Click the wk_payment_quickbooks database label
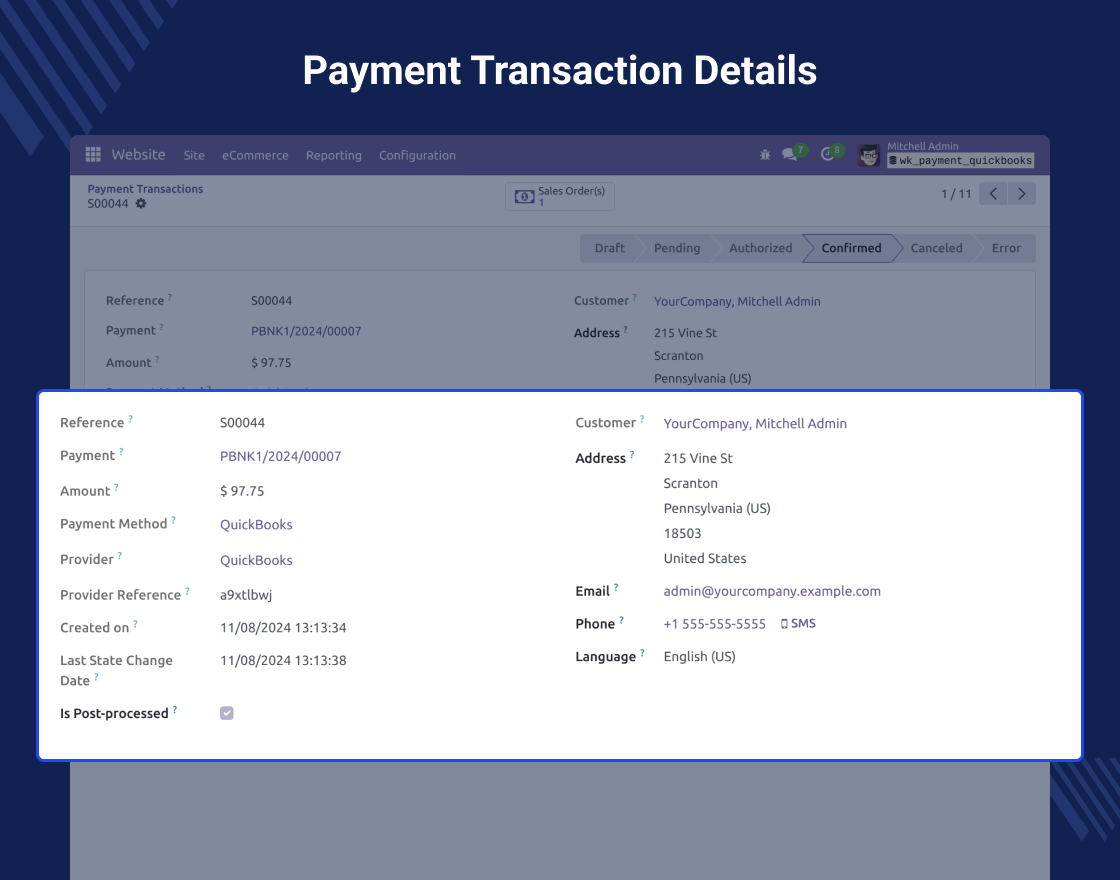This screenshot has width=1120, height=880. point(960,161)
